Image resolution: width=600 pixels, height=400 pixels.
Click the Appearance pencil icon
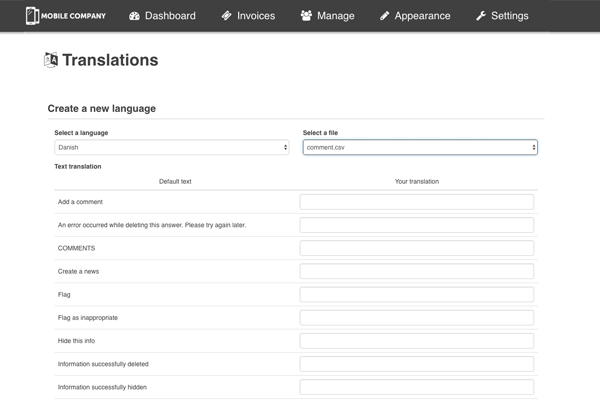[385, 16]
